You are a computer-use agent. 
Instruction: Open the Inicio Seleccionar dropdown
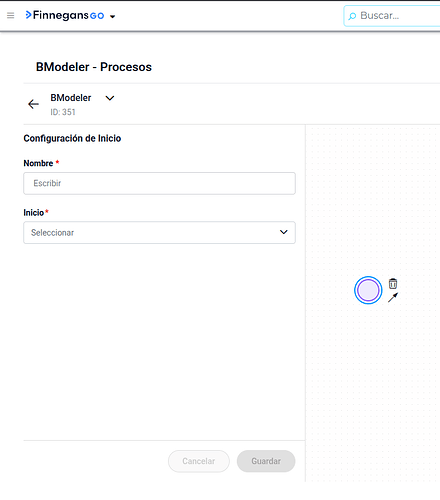point(159,232)
